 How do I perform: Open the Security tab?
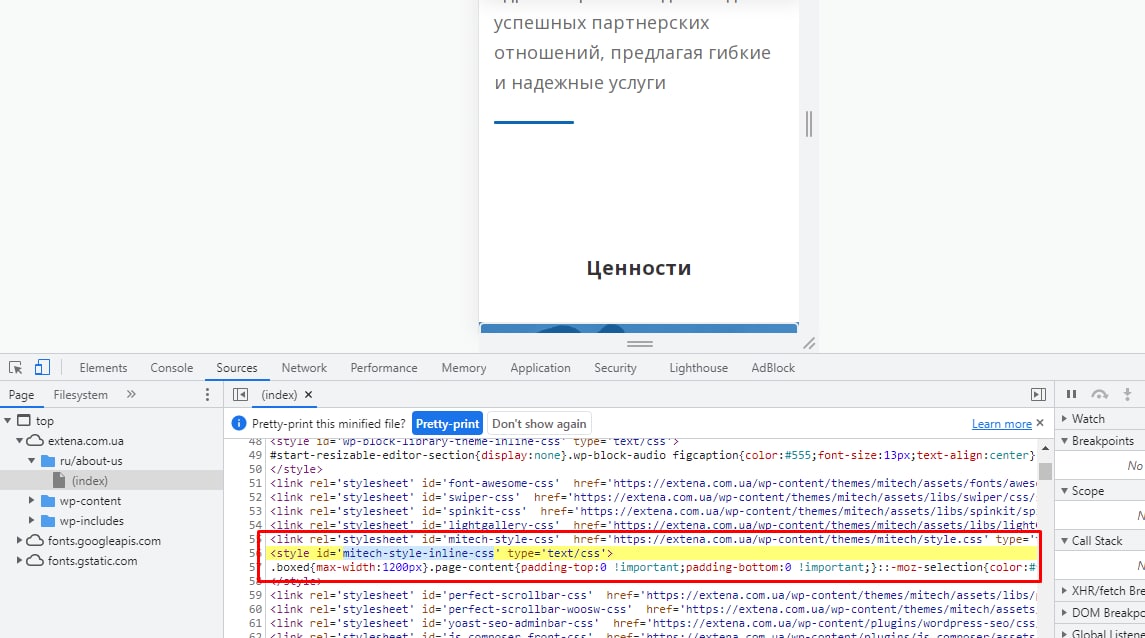[x=615, y=368]
